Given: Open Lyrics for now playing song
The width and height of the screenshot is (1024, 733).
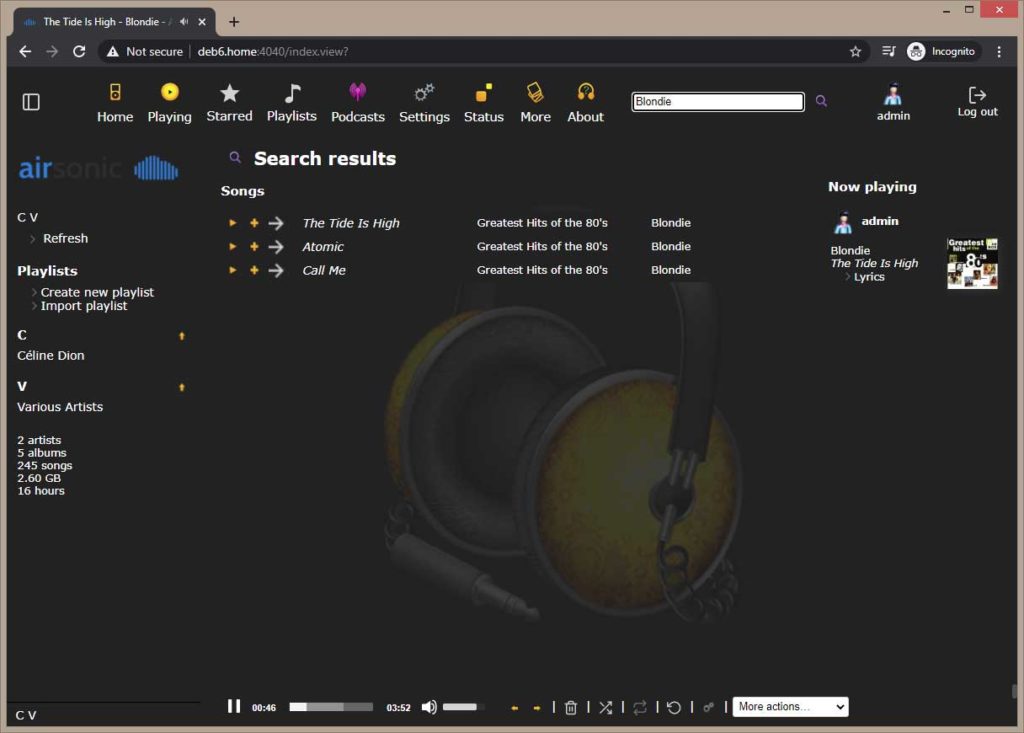Looking at the screenshot, I should pos(869,277).
